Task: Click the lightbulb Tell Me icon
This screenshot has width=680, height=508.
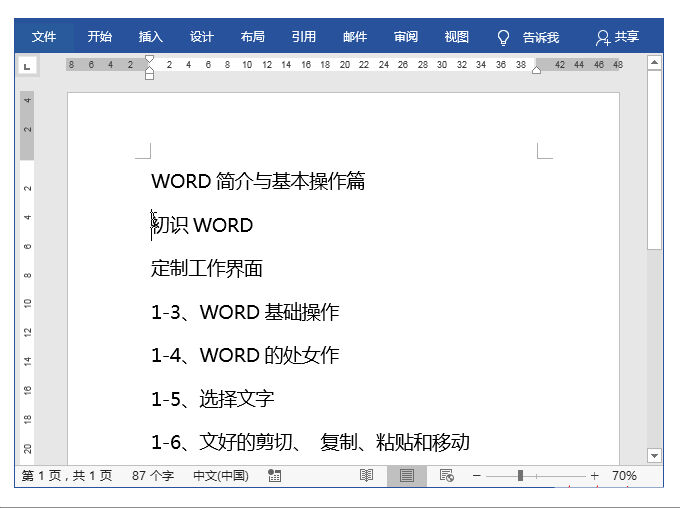Action: click(503, 37)
